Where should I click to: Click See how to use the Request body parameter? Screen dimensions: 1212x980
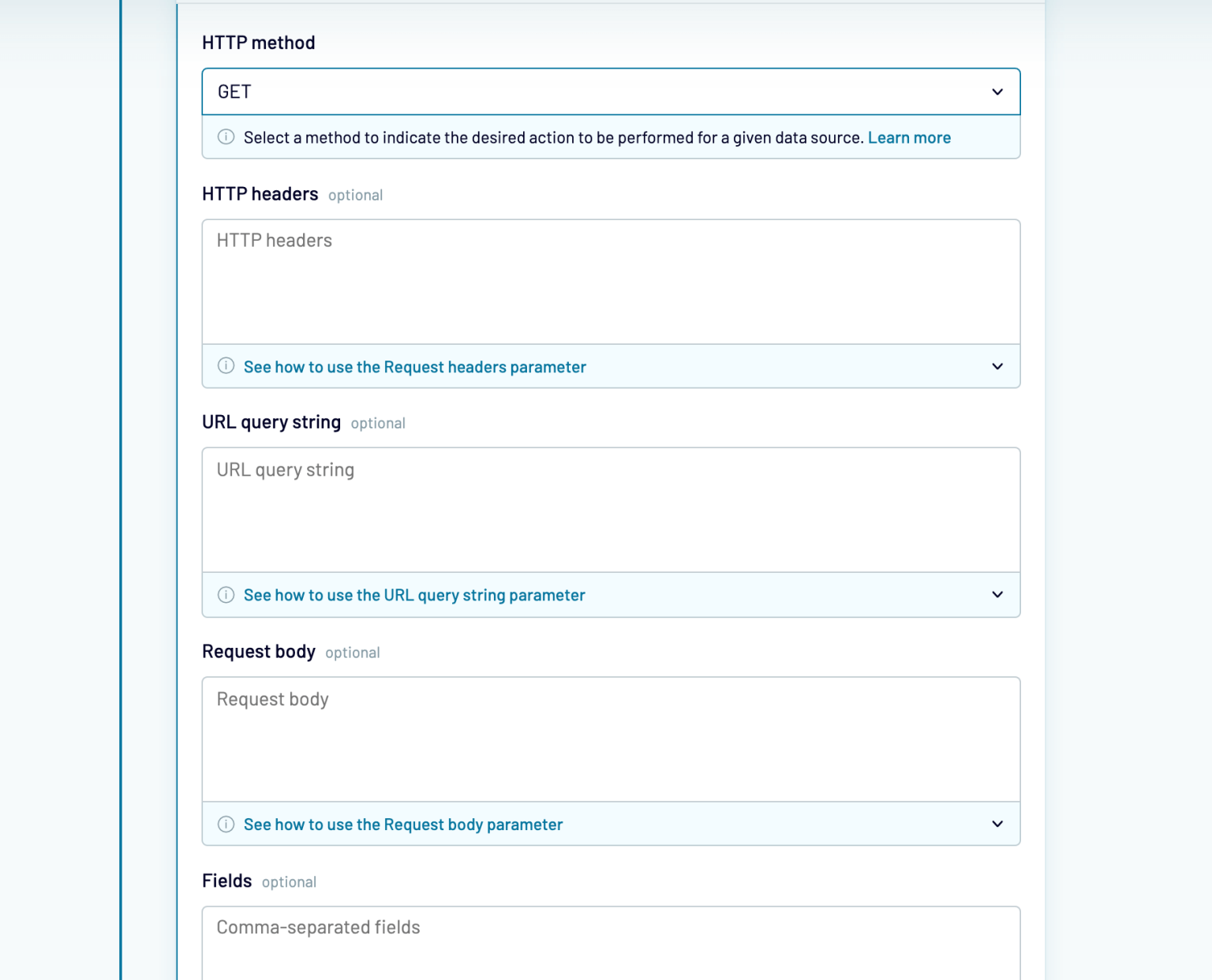[x=403, y=824]
